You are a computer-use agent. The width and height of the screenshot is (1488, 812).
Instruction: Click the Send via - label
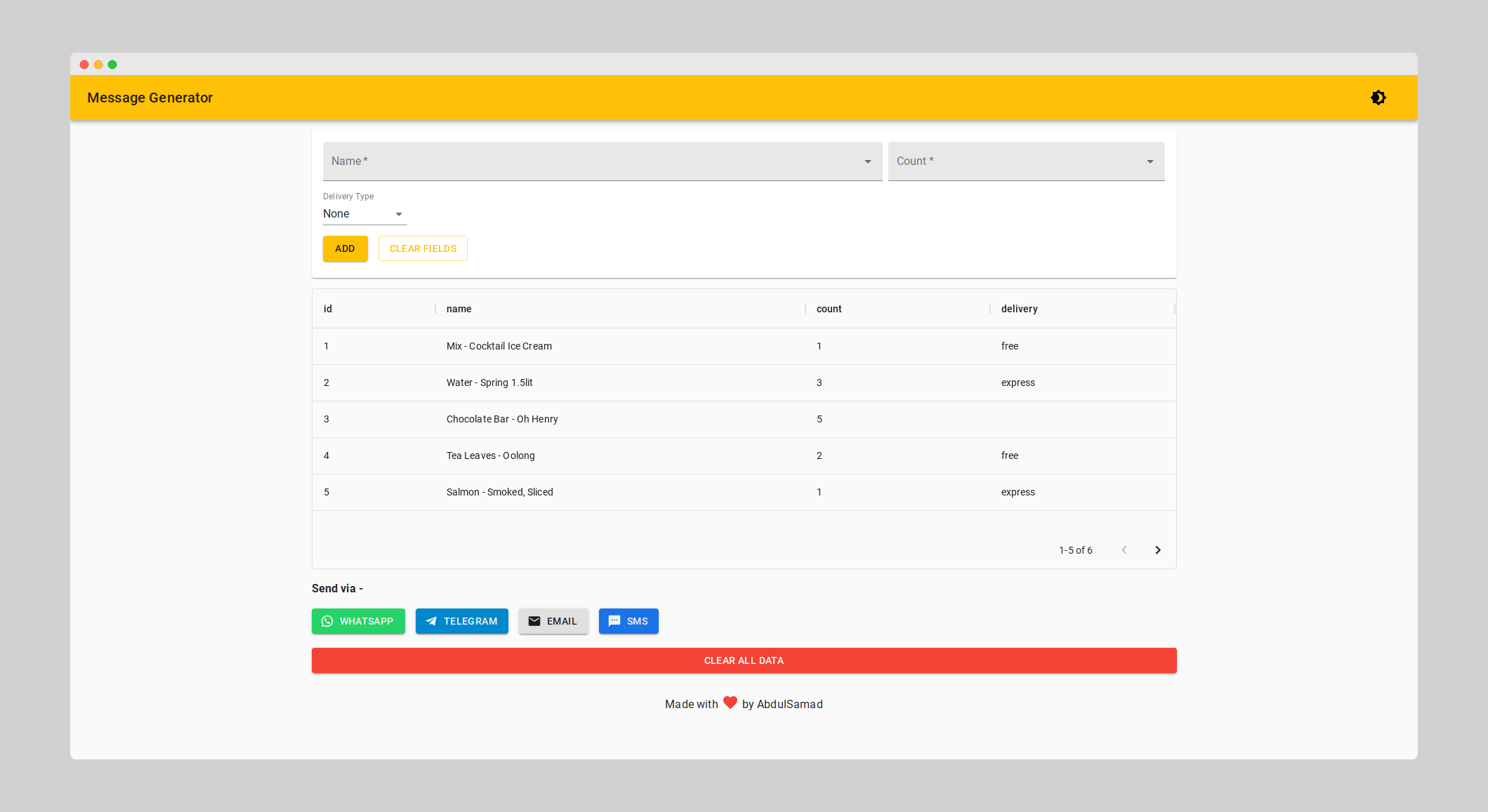337,588
